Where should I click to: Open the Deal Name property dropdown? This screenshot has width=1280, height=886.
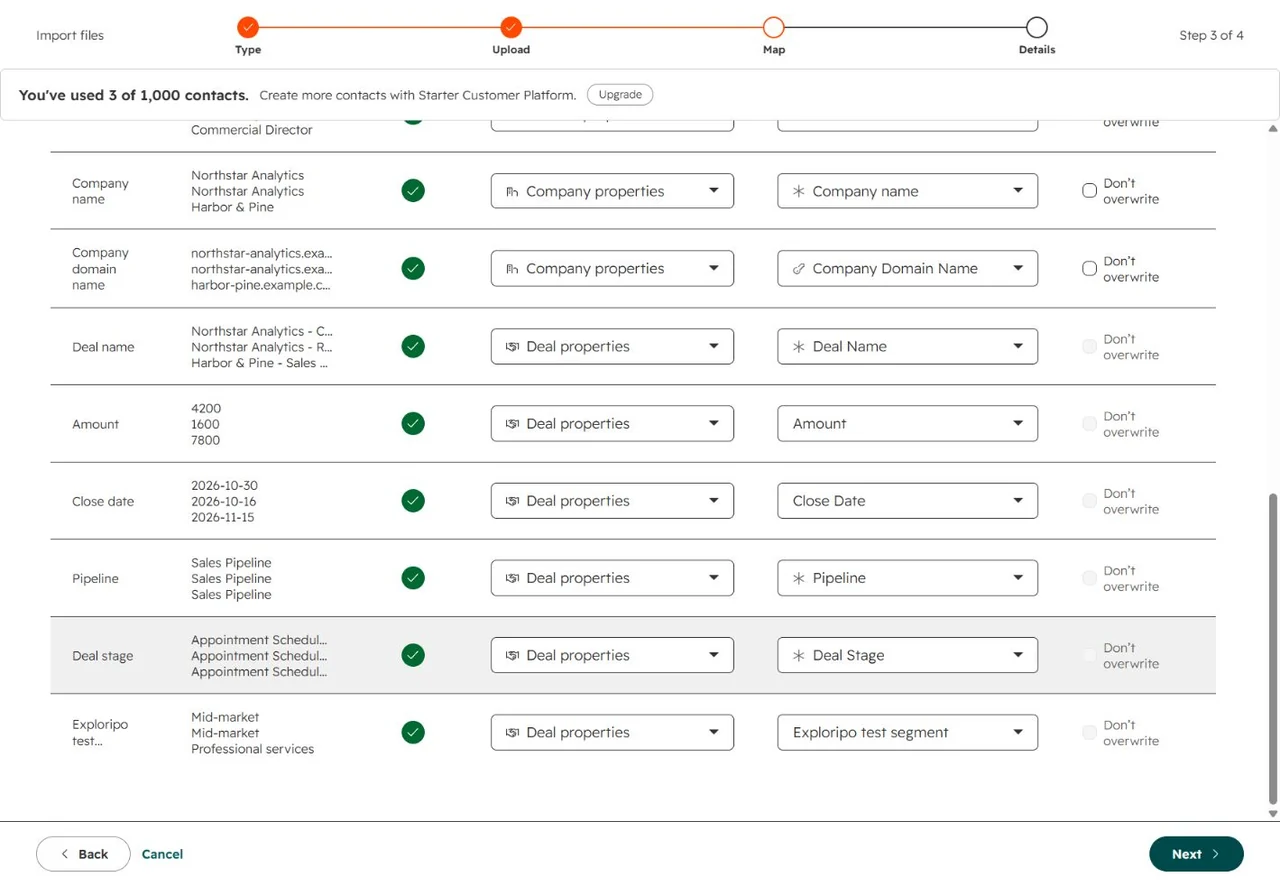click(x=907, y=346)
